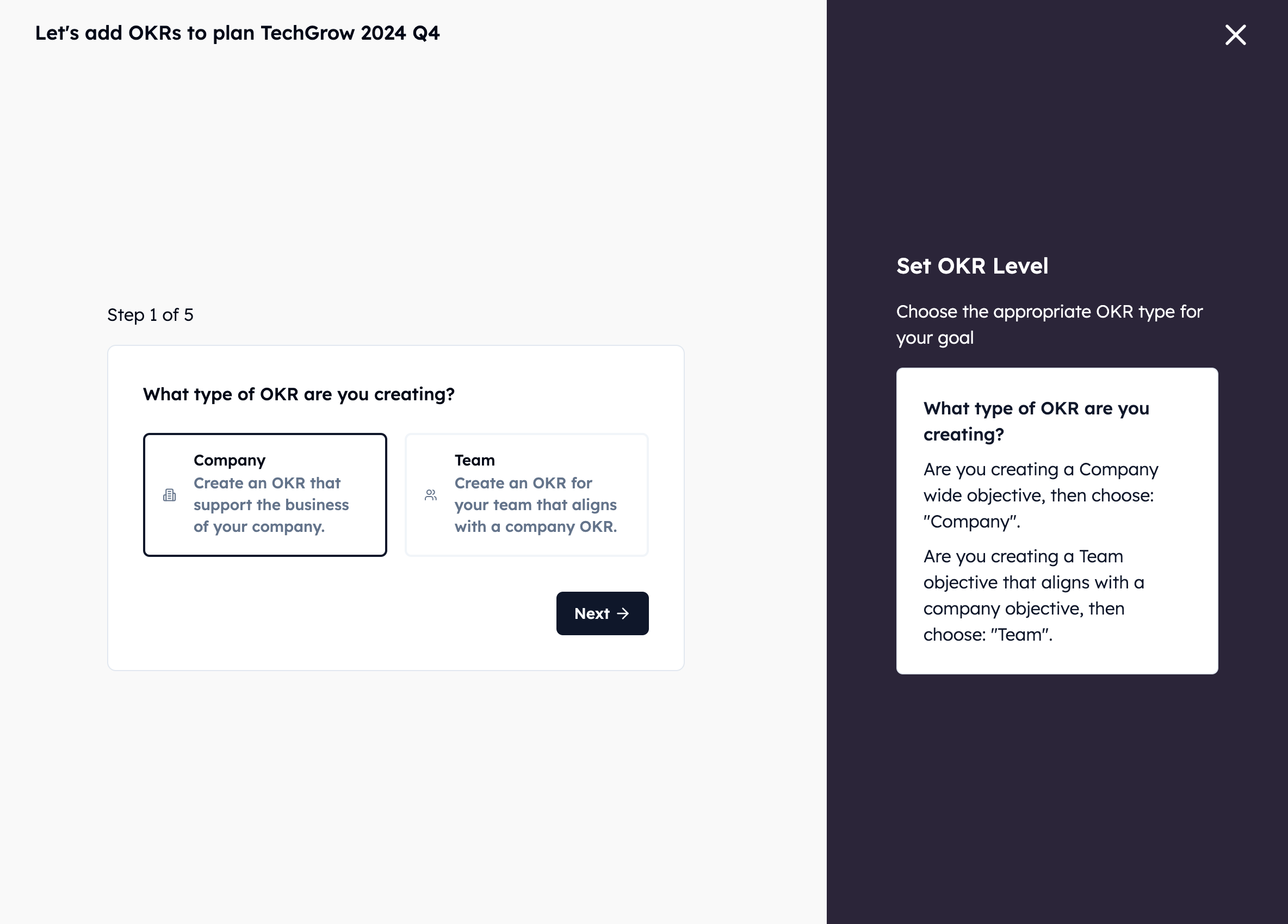Click the TechGrow 2024 Q4 page title
Screen dimensions: 1288x924
(237, 33)
